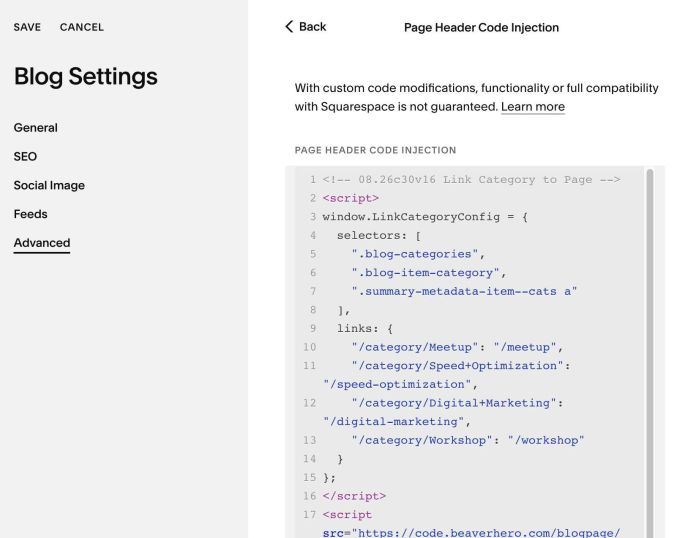
Task: Click the back chevron arrow icon
Action: coord(289,26)
